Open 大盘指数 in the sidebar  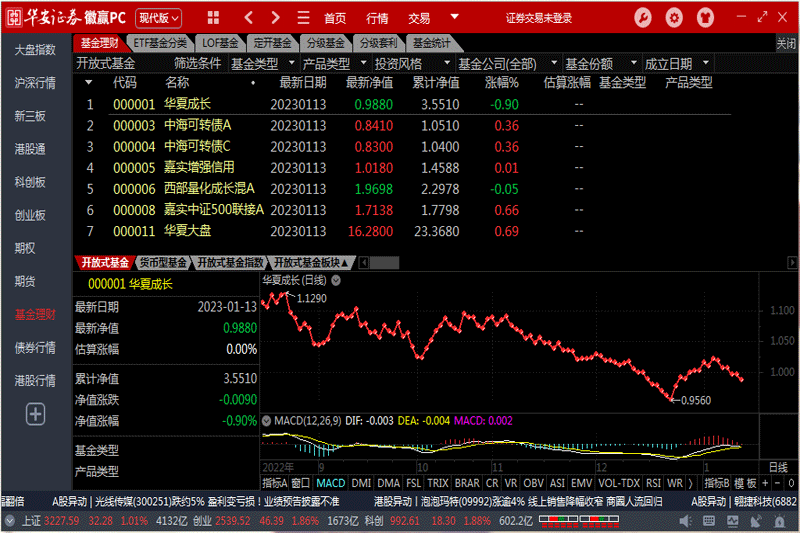35,50
